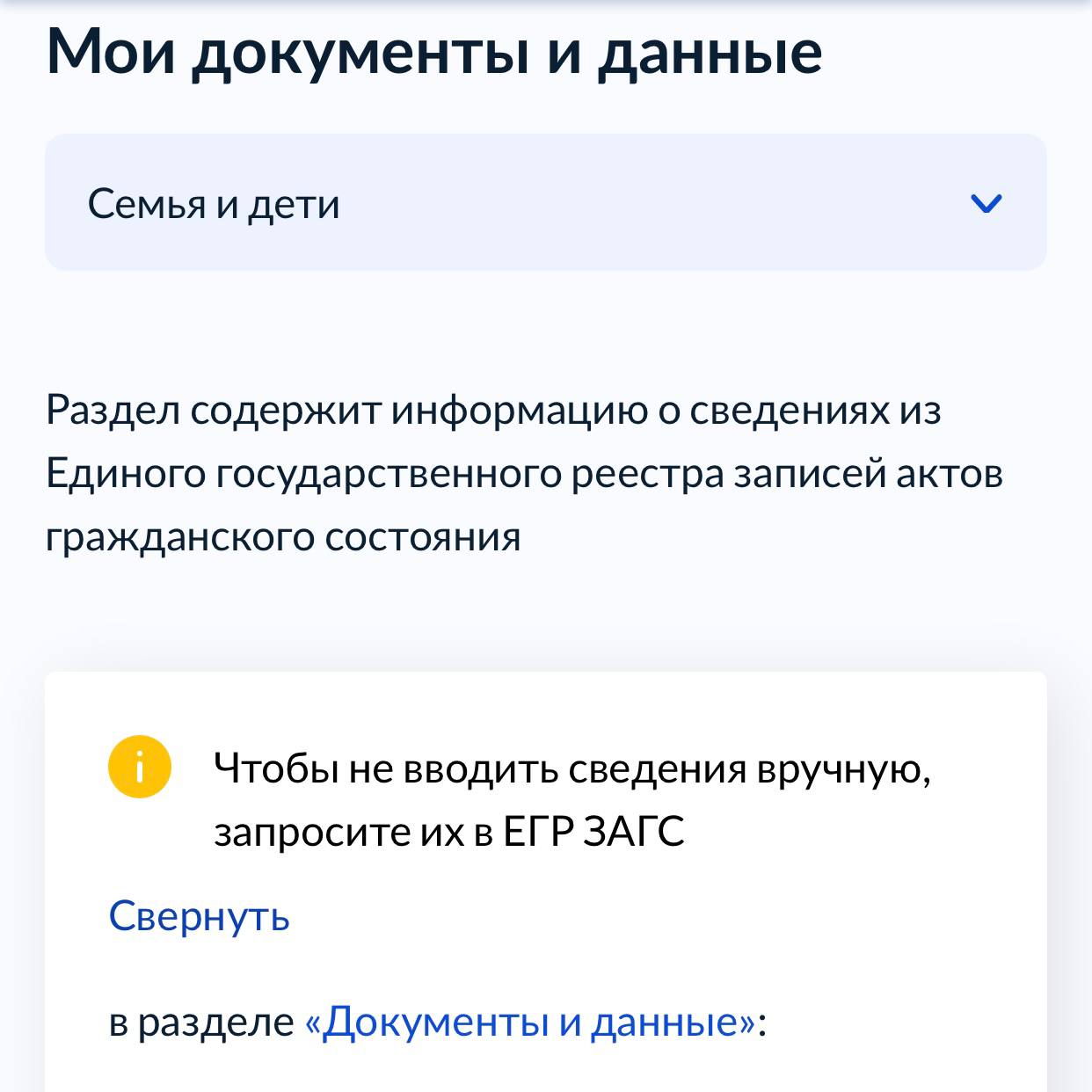Image resolution: width=1092 pixels, height=1092 pixels.
Task: Click the "Чтобы не вводить сведения вручную" text
Action: [x=571, y=769]
